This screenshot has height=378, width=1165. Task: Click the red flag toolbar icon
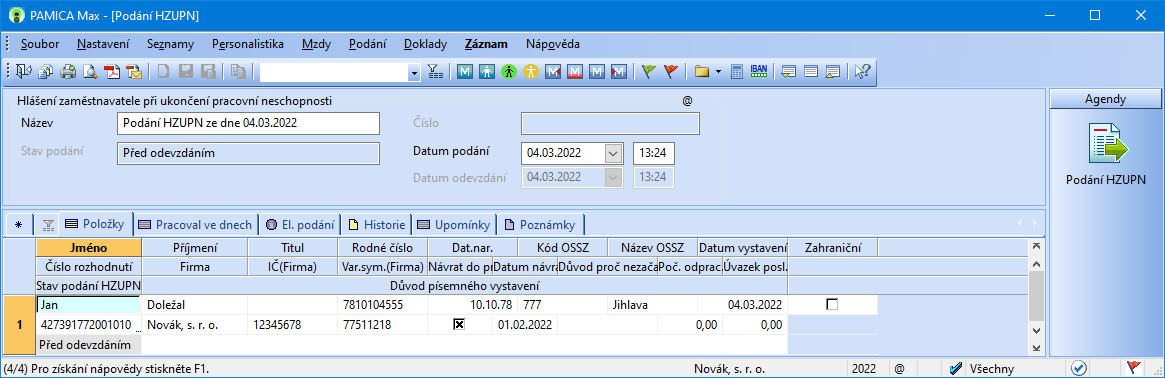coord(671,71)
